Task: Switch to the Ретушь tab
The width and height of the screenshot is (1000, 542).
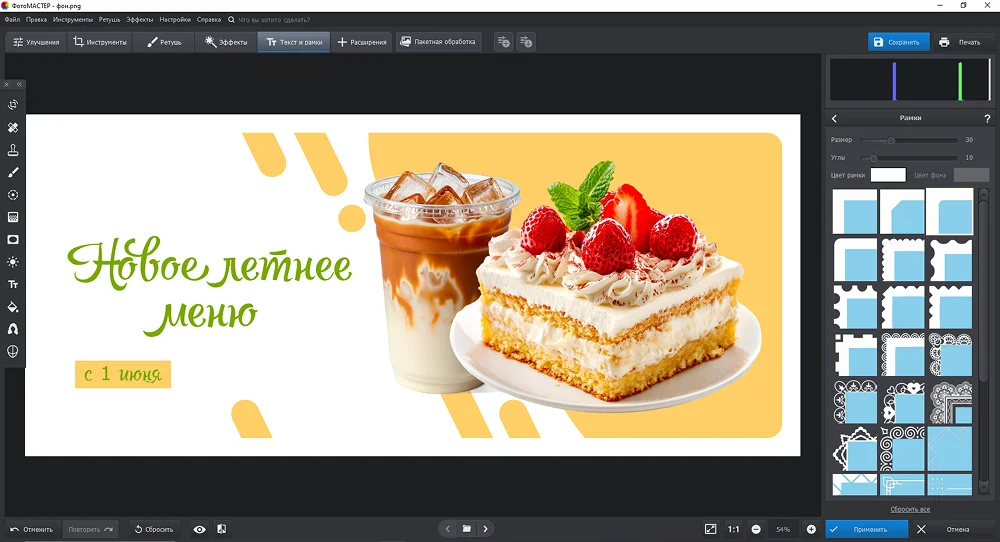Action: [165, 42]
